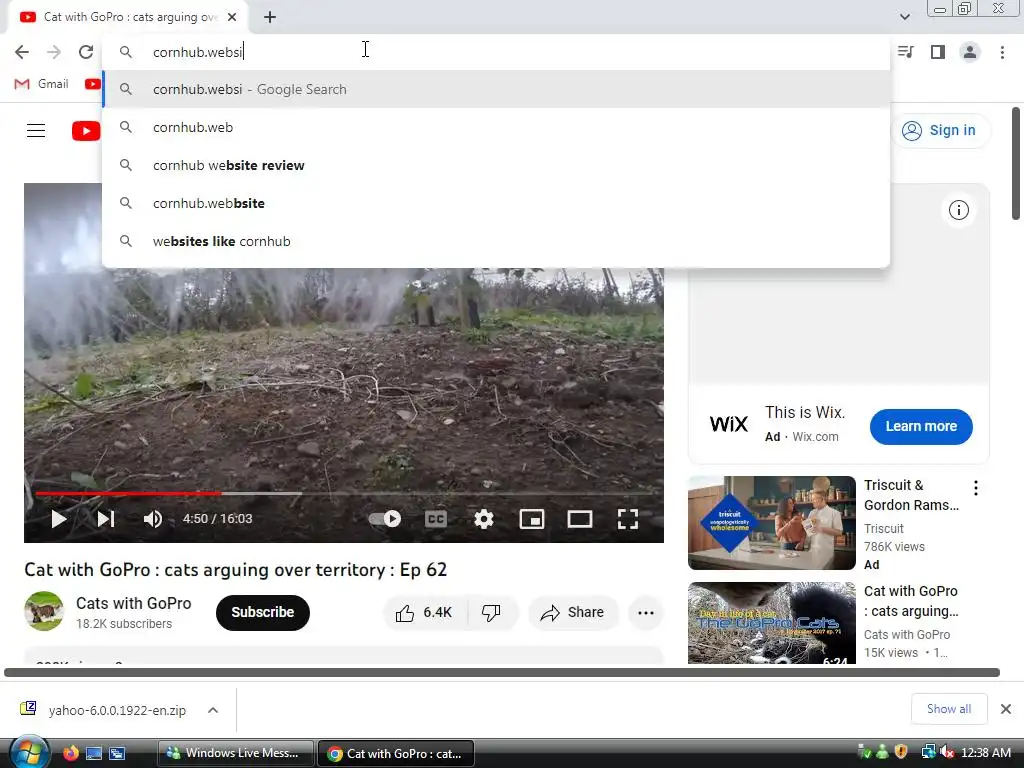Open the GoPro Cats recommended video thumbnail
Viewport: 1024px width, 768px height.
point(771,623)
